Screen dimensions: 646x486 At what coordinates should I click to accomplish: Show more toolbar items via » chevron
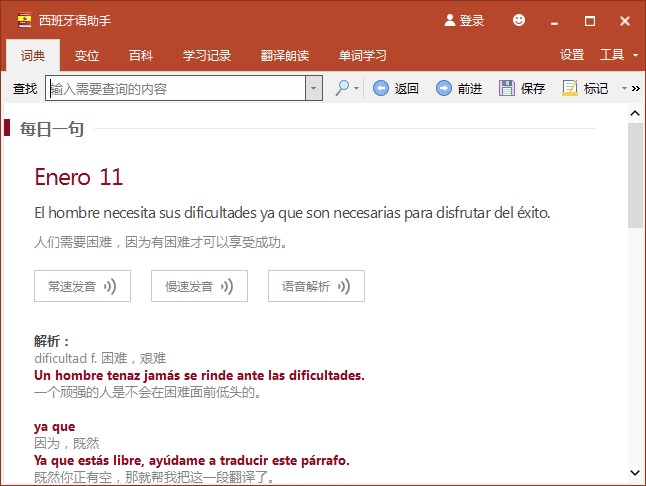pyautogui.click(x=636, y=88)
